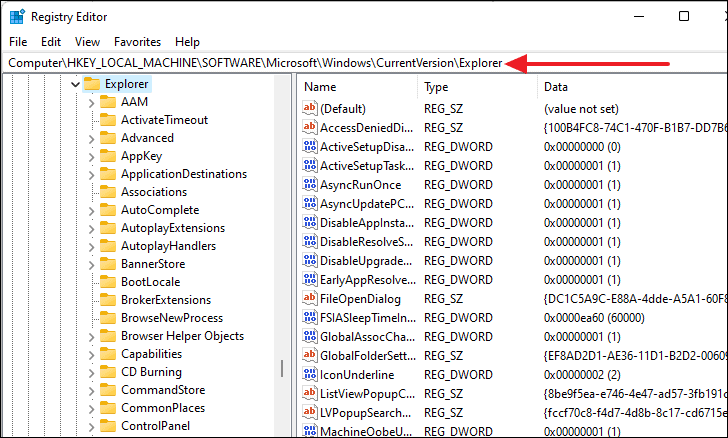
Task: Click the Registry Editor app icon in title bar
Action: pyautogui.click(x=17, y=17)
